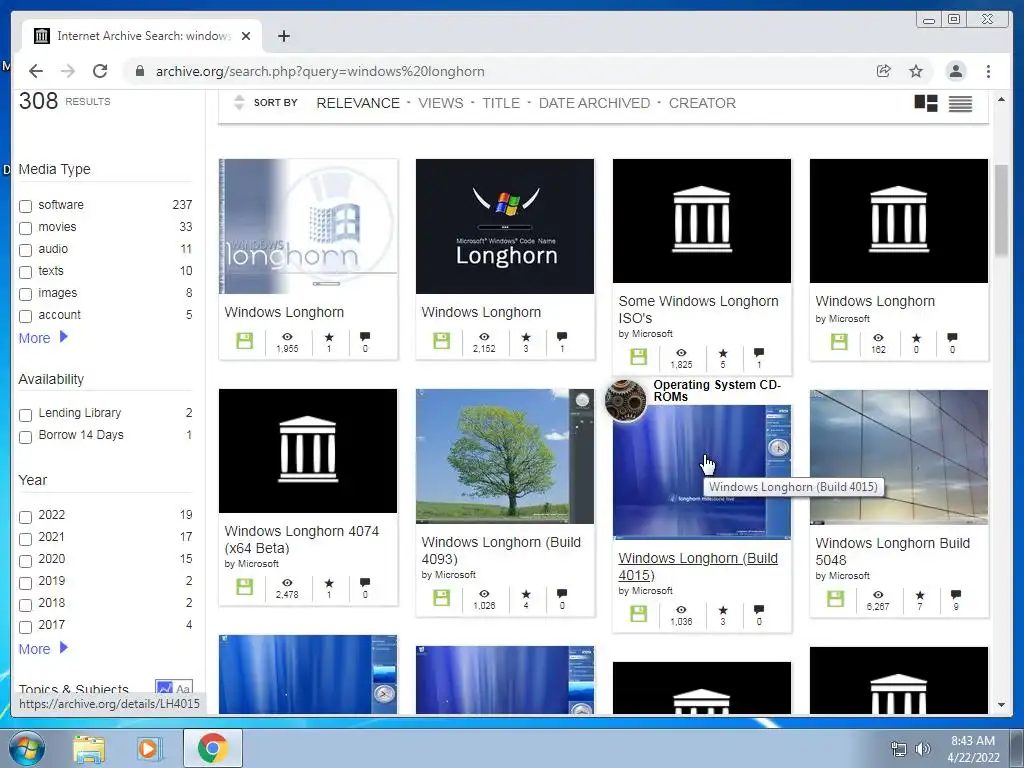Screen dimensions: 1024x768
Task: Click scrollbar down arrow at bottom
Action: [1001, 705]
